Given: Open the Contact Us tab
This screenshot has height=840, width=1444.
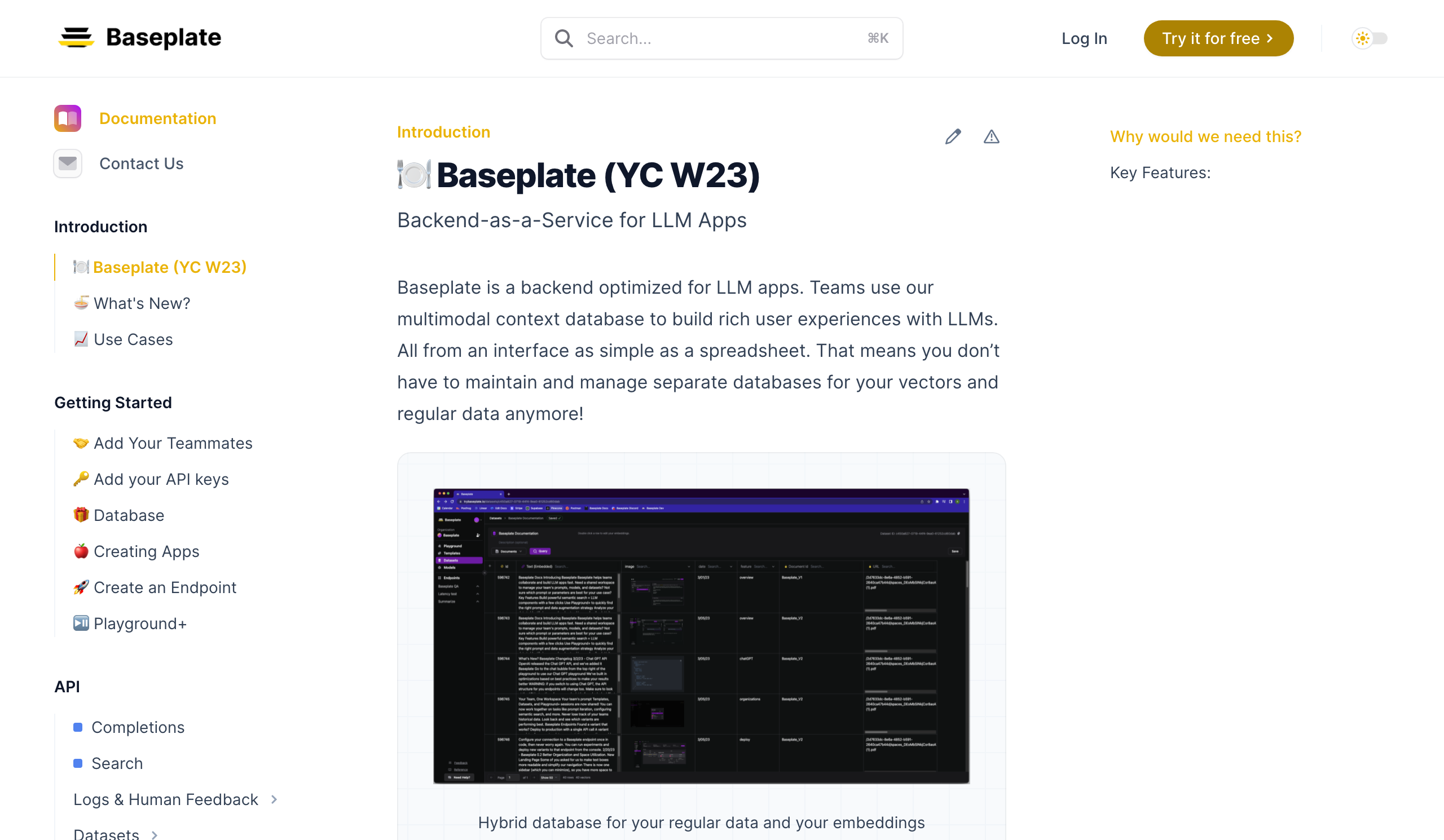Looking at the screenshot, I should tap(141, 163).
